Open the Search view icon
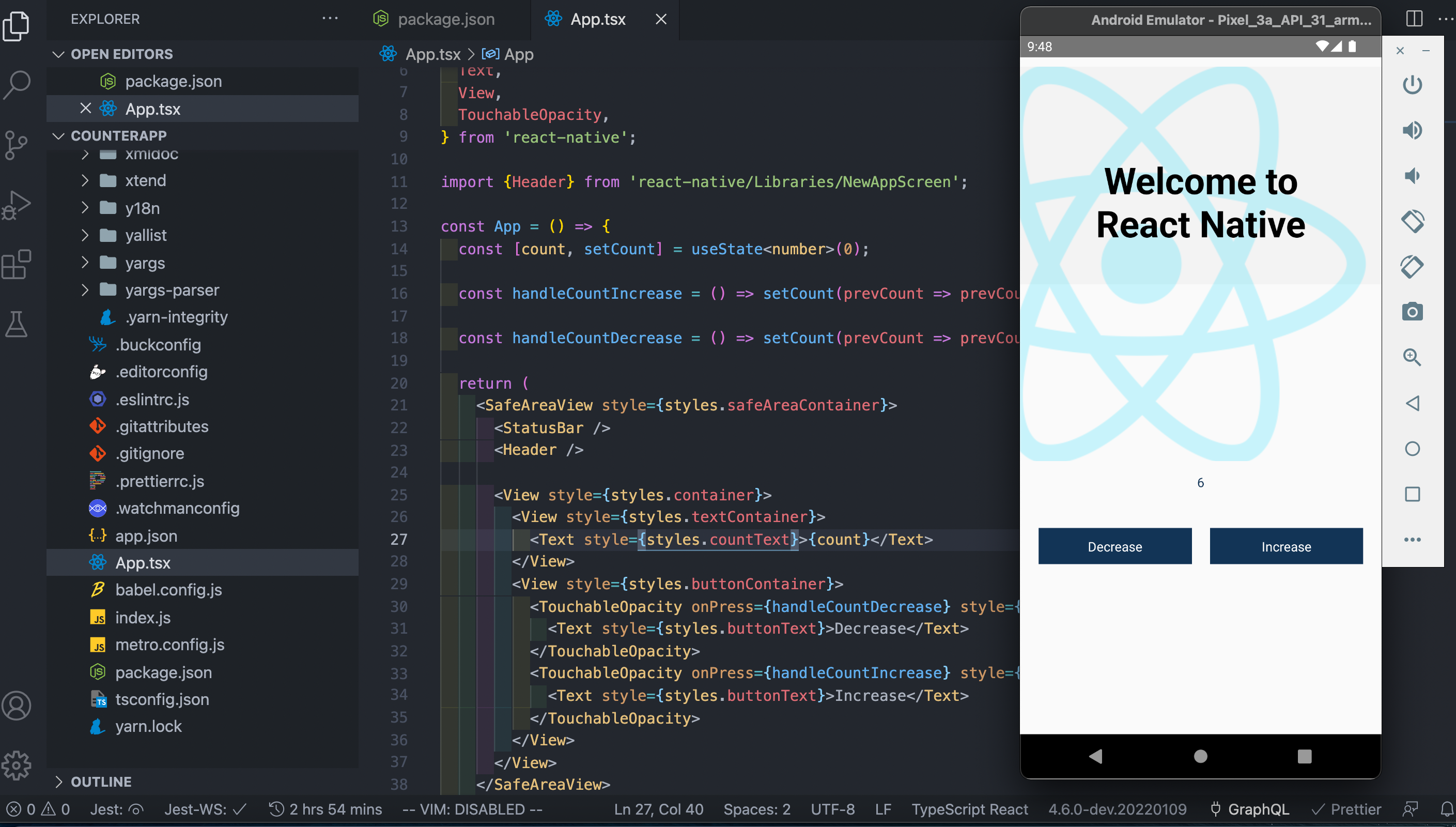1456x827 pixels. [17, 85]
